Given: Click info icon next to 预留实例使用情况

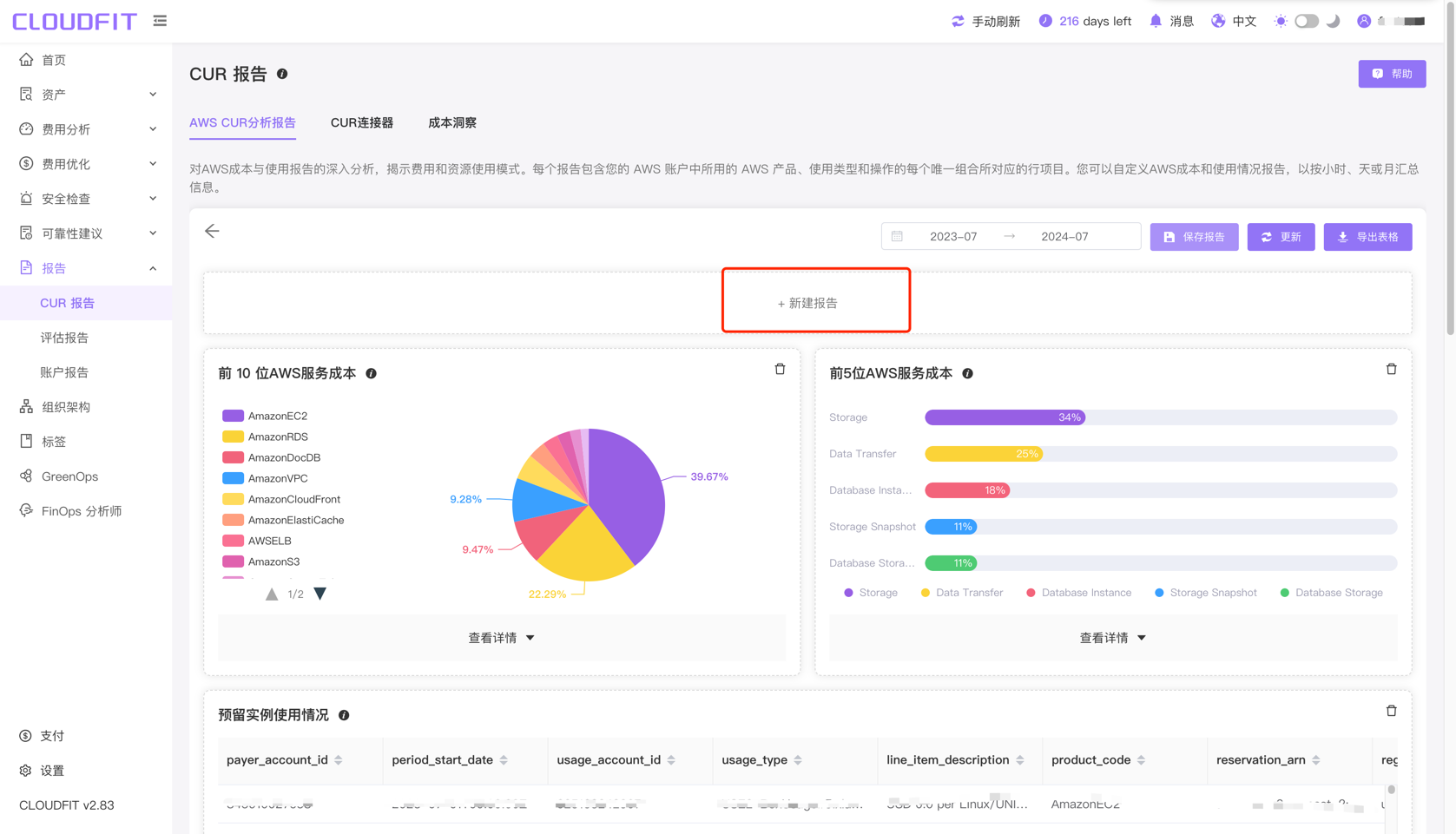Looking at the screenshot, I should click(344, 715).
